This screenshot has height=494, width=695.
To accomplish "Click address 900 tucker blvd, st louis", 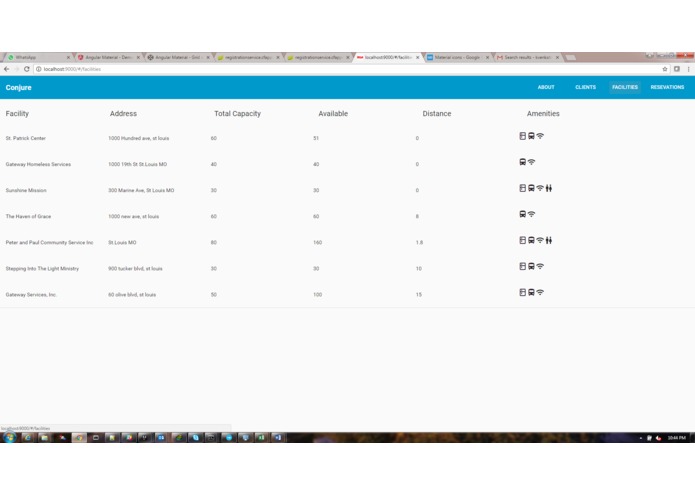I will pos(136,269).
